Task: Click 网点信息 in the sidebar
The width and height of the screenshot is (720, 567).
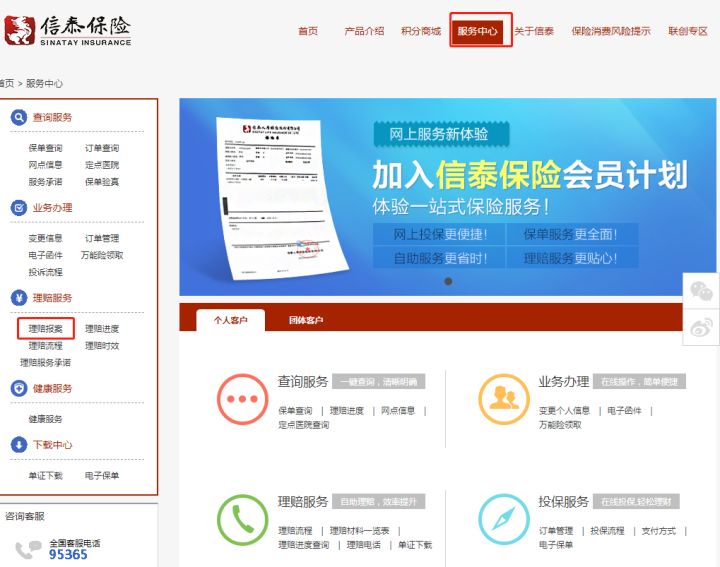Action: 45,165
